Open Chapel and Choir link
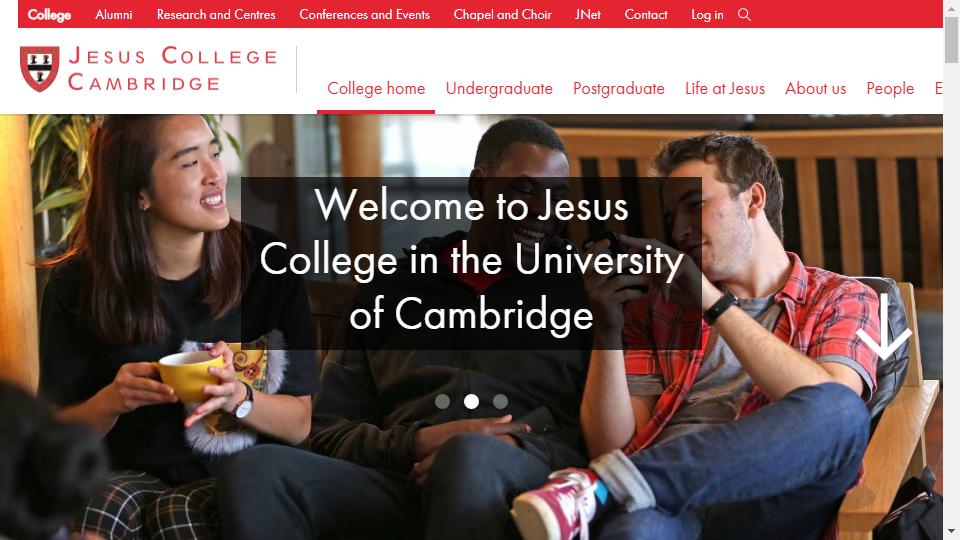The height and width of the screenshot is (540, 960). click(502, 14)
